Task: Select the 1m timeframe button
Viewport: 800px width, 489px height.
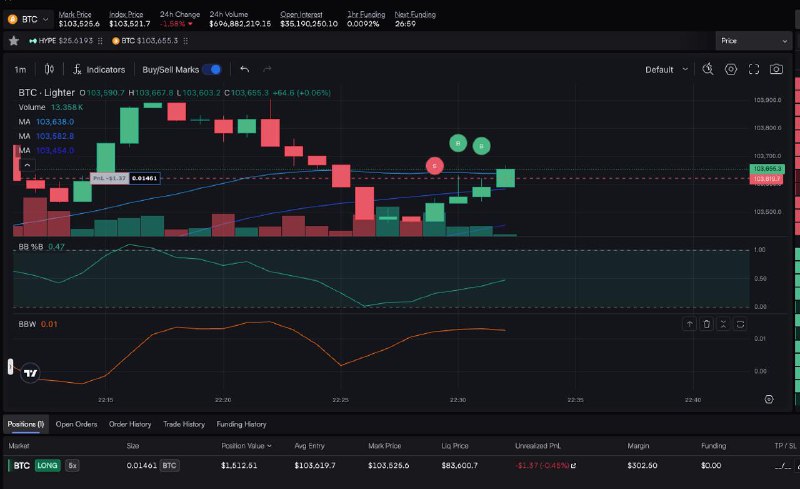Action: pyautogui.click(x=20, y=69)
